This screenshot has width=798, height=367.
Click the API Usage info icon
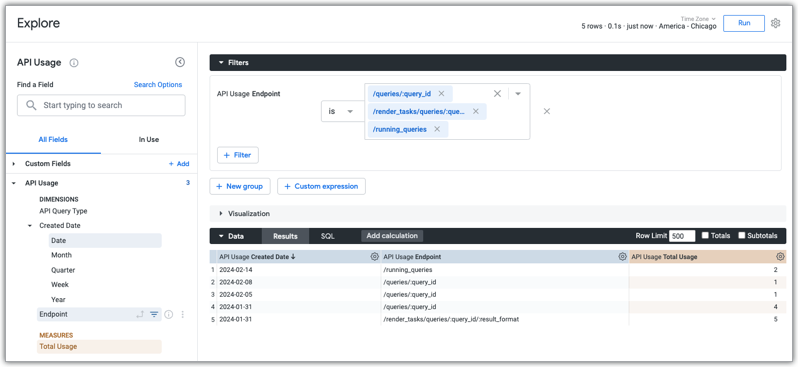coord(74,63)
